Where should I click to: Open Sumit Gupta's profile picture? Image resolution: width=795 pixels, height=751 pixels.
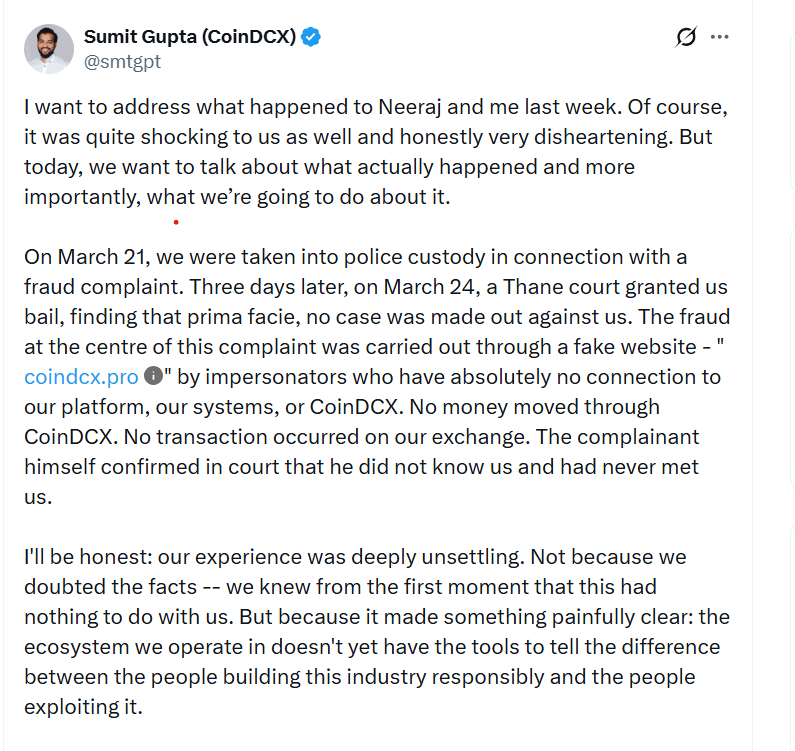point(49,49)
